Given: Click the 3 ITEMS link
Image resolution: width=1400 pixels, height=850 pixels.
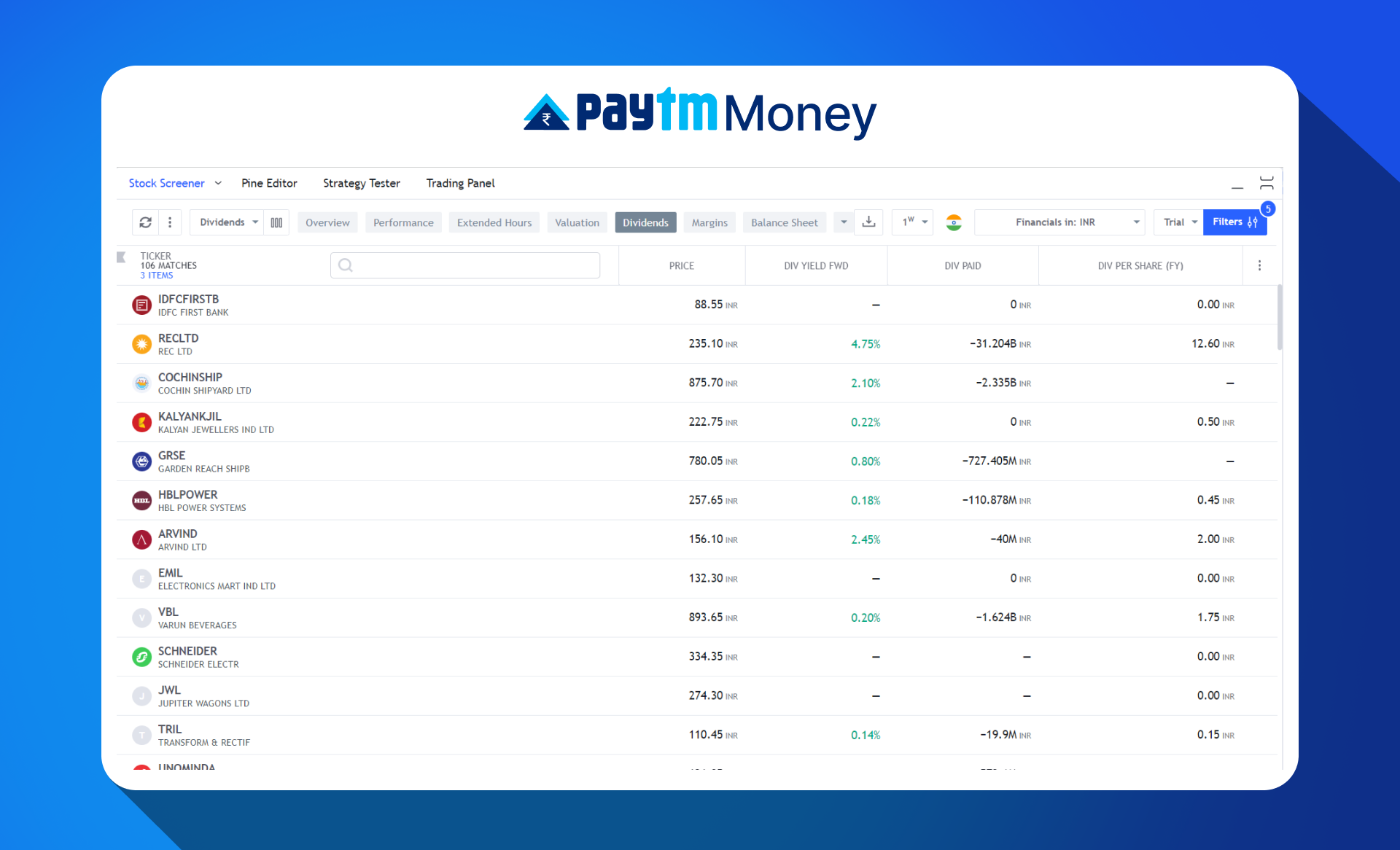Looking at the screenshot, I should coord(156,275).
